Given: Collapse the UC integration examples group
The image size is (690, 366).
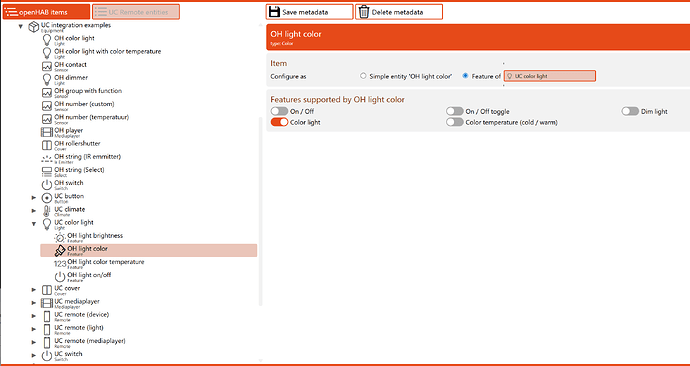Looking at the screenshot, I should (x=21, y=26).
